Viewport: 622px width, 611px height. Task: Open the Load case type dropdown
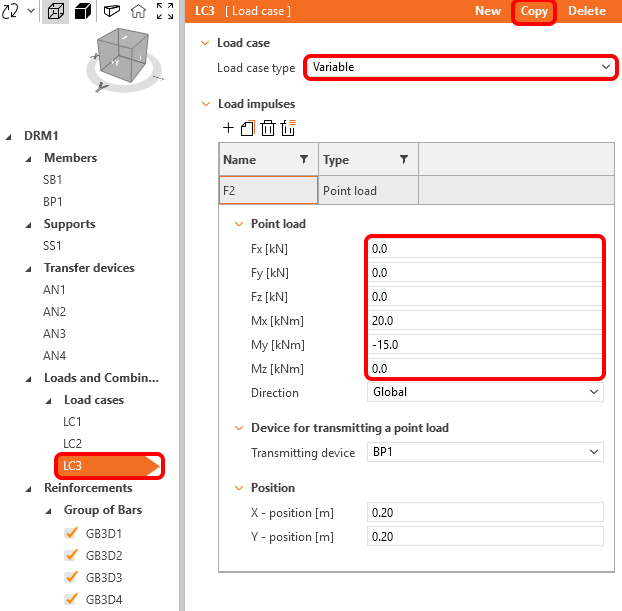tap(459, 67)
